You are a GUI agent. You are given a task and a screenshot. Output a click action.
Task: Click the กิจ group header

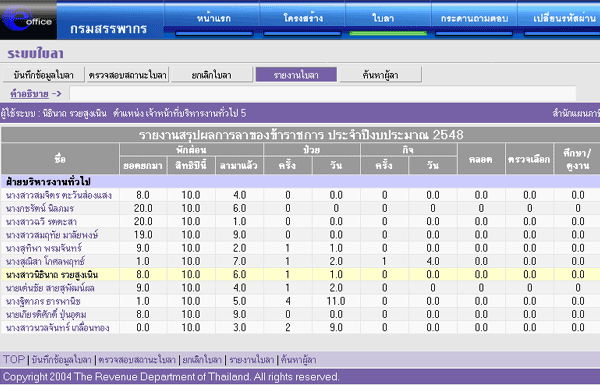(x=408, y=150)
